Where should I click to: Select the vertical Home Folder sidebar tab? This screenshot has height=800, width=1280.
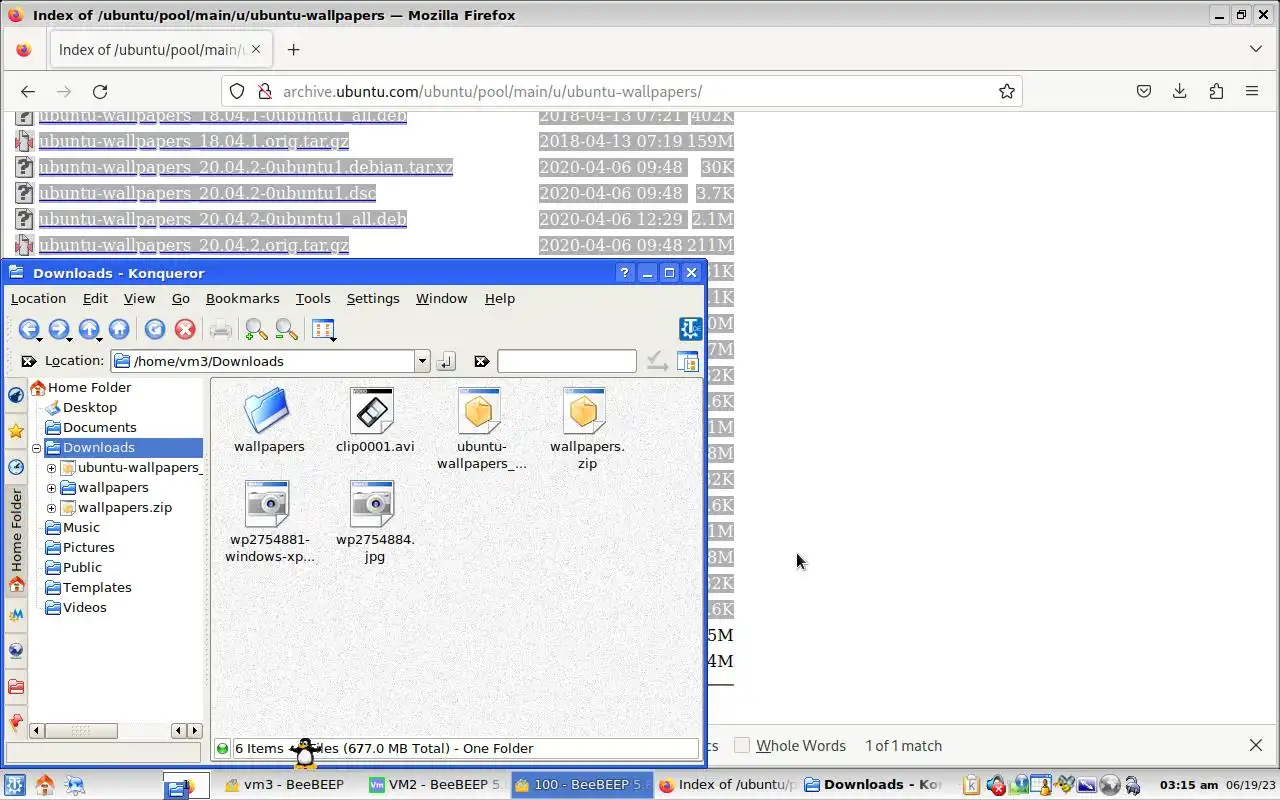16,541
